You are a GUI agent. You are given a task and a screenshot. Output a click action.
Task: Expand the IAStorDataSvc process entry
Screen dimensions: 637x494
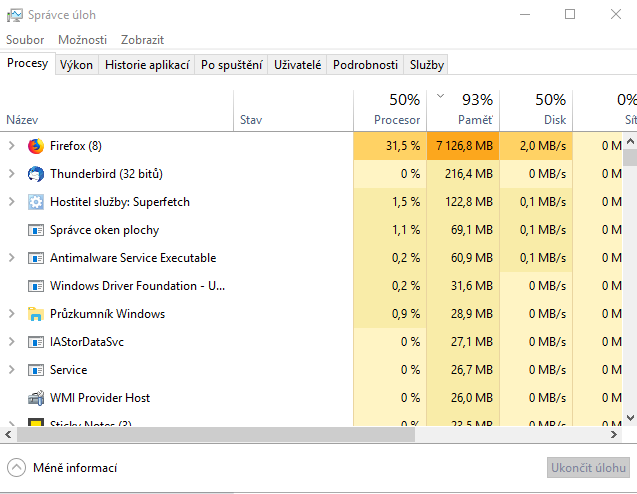coord(11,342)
